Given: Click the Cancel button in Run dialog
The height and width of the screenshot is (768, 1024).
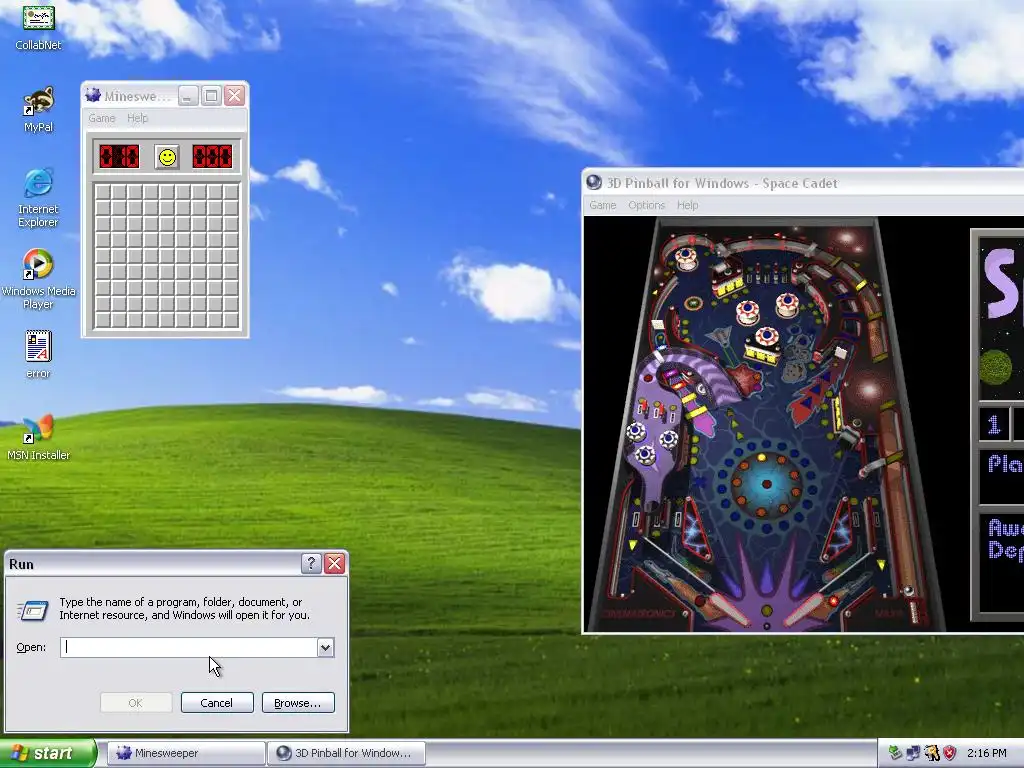Looking at the screenshot, I should 217,703.
